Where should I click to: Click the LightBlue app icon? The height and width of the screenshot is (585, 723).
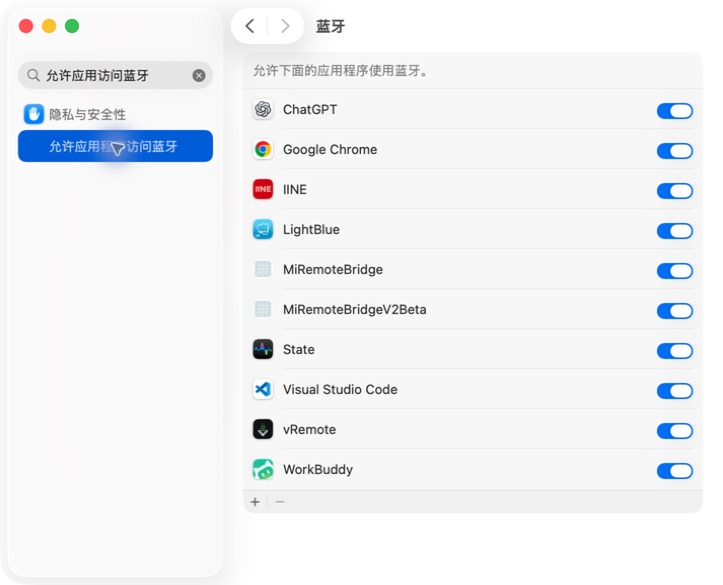[263, 230]
